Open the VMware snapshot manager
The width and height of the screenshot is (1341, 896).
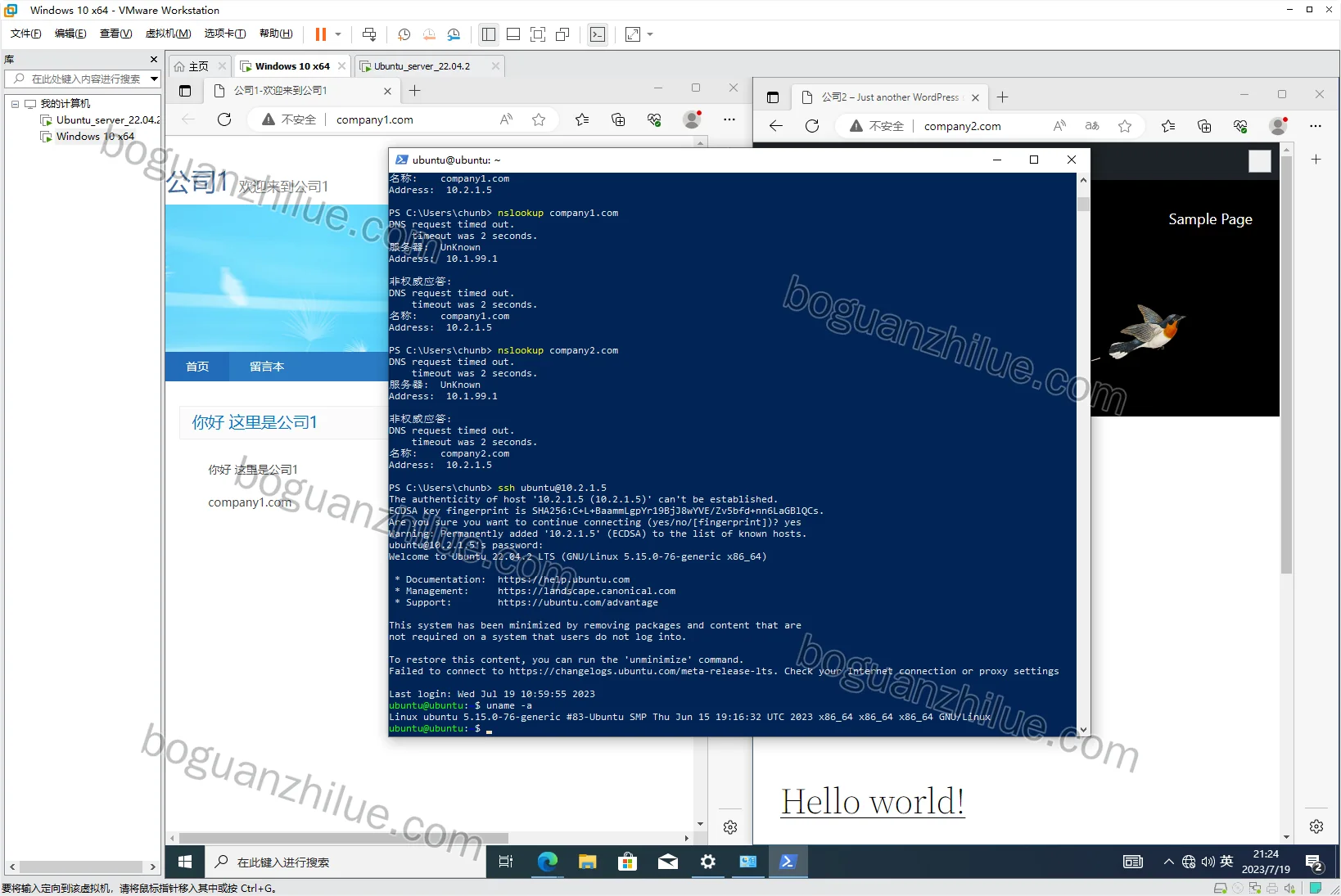click(454, 34)
